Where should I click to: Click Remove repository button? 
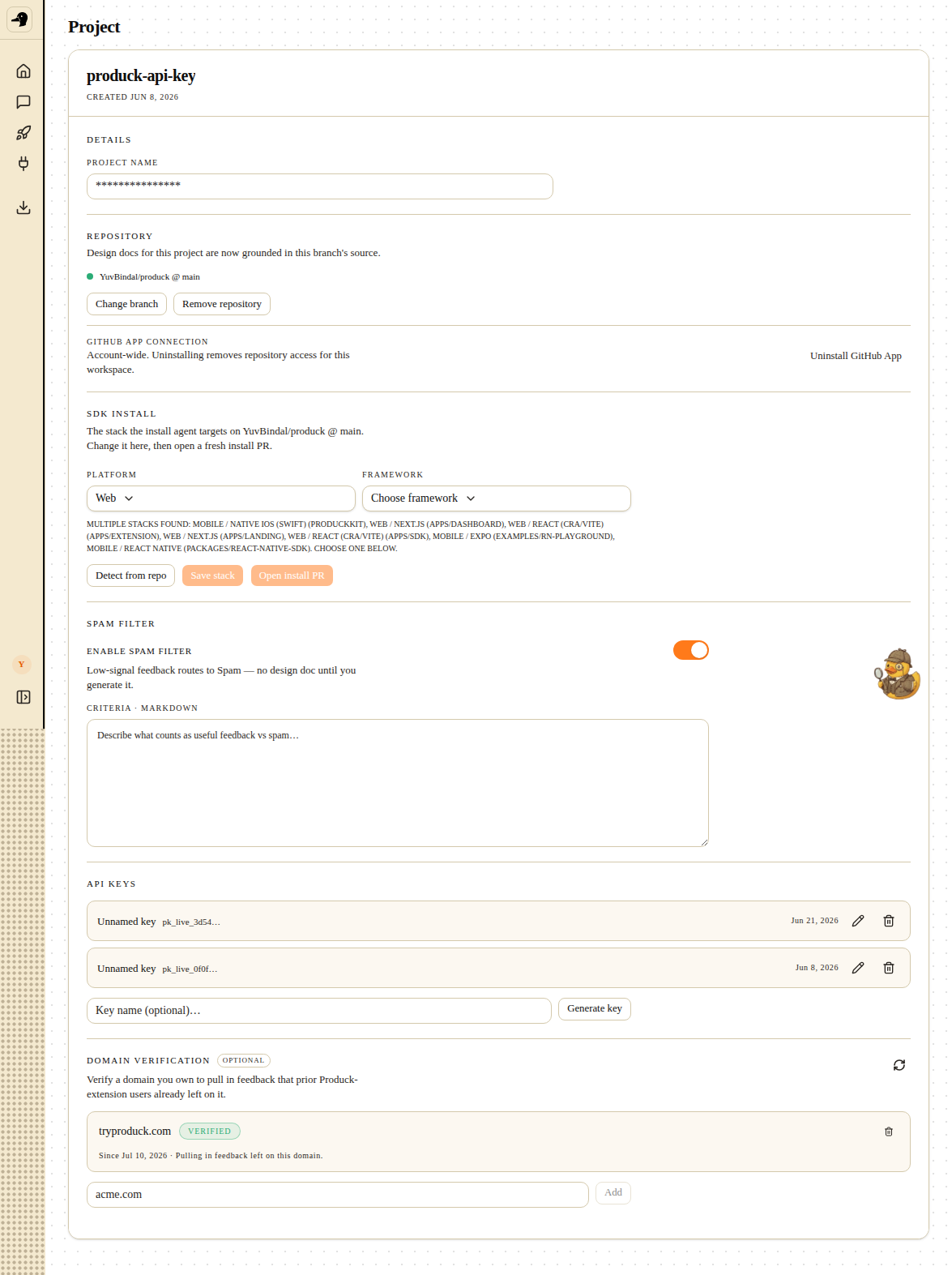222,304
